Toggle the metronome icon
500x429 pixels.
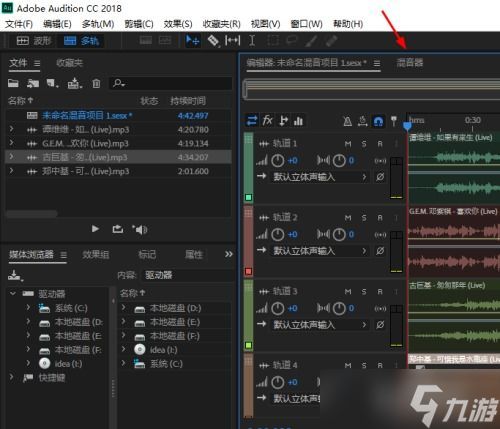click(347, 121)
